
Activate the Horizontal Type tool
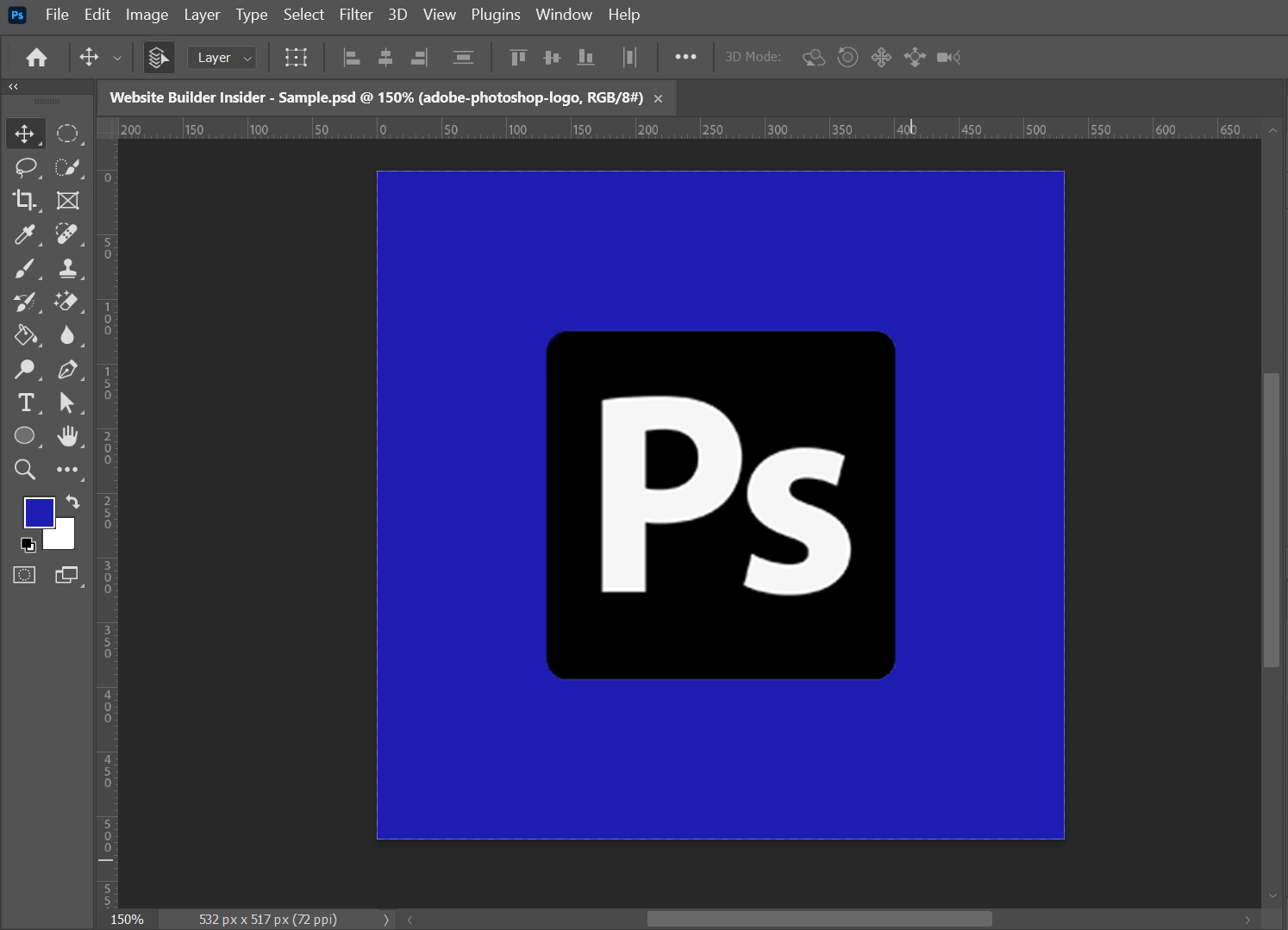point(25,403)
